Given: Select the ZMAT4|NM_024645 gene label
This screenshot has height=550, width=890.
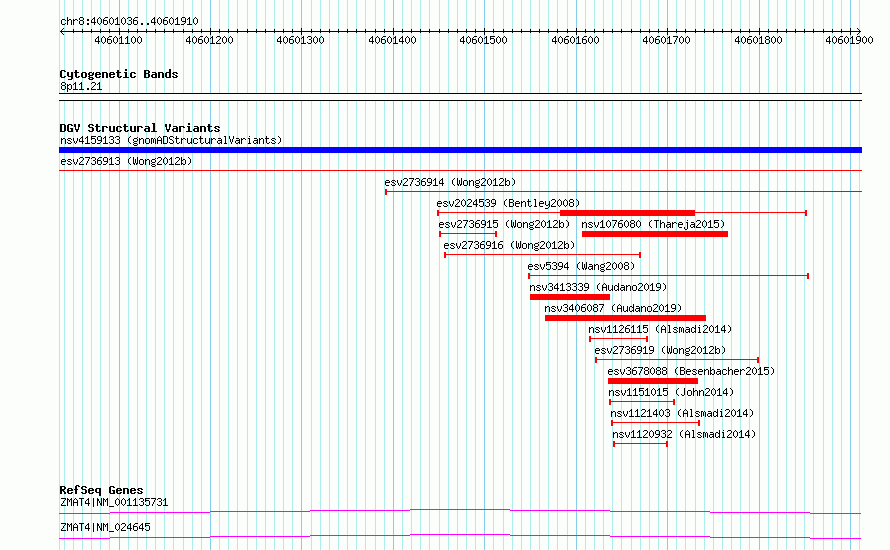Looking at the screenshot, I should pyautogui.click(x=106, y=527).
